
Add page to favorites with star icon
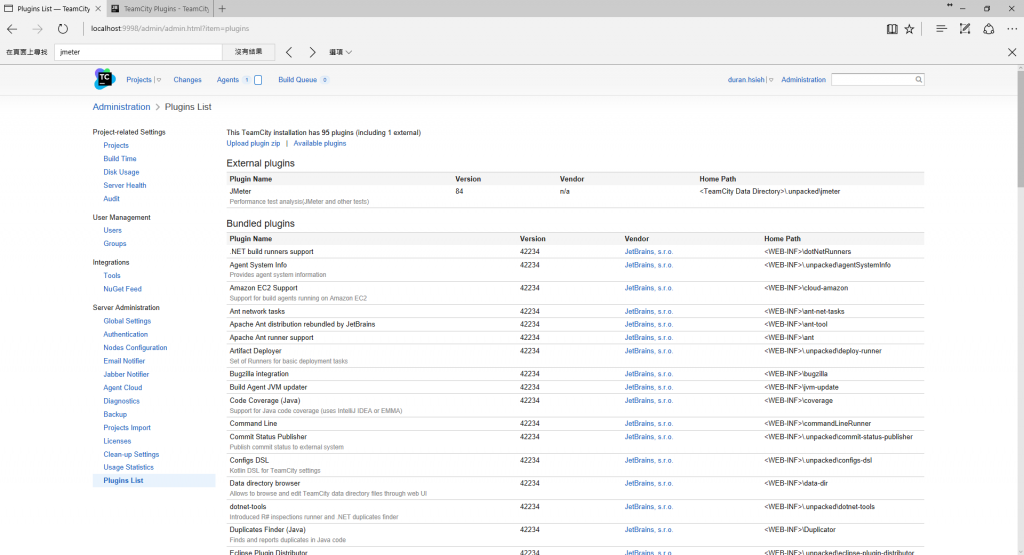pyautogui.click(x=909, y=29)
